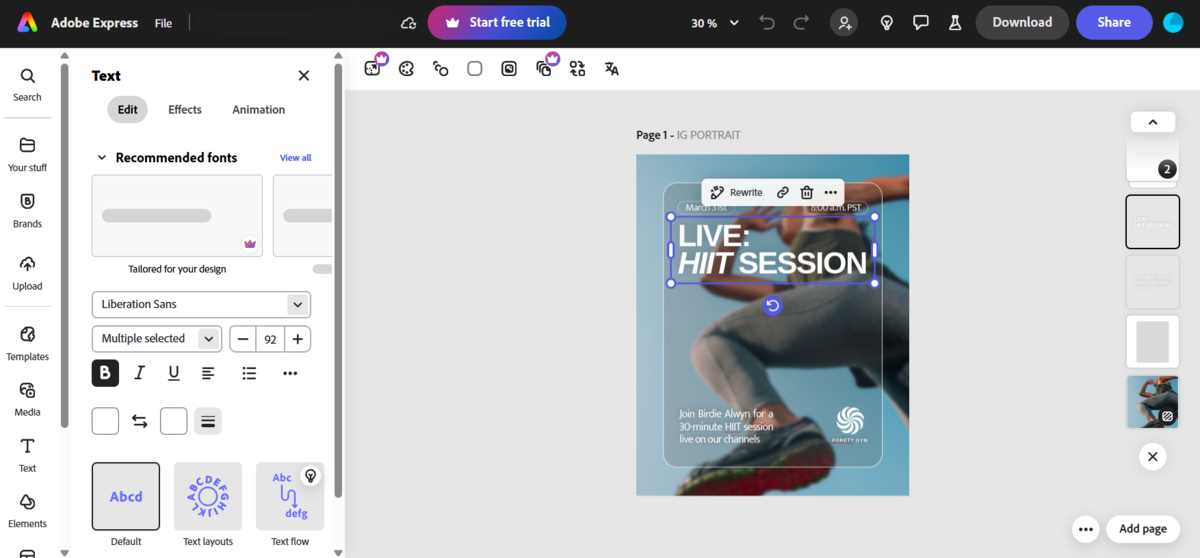Toggle italic formatting
The image size is (1200, 558).
pyautogui.click(x=139, y=373)
